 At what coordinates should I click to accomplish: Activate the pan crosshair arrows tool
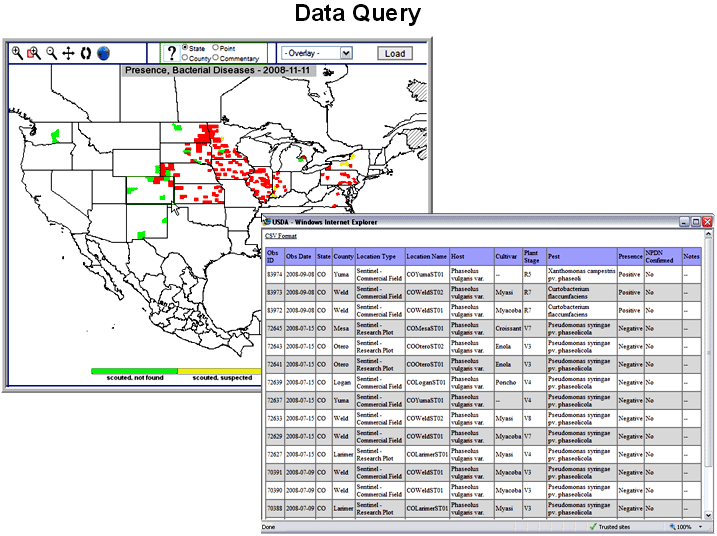click(68, 53)
